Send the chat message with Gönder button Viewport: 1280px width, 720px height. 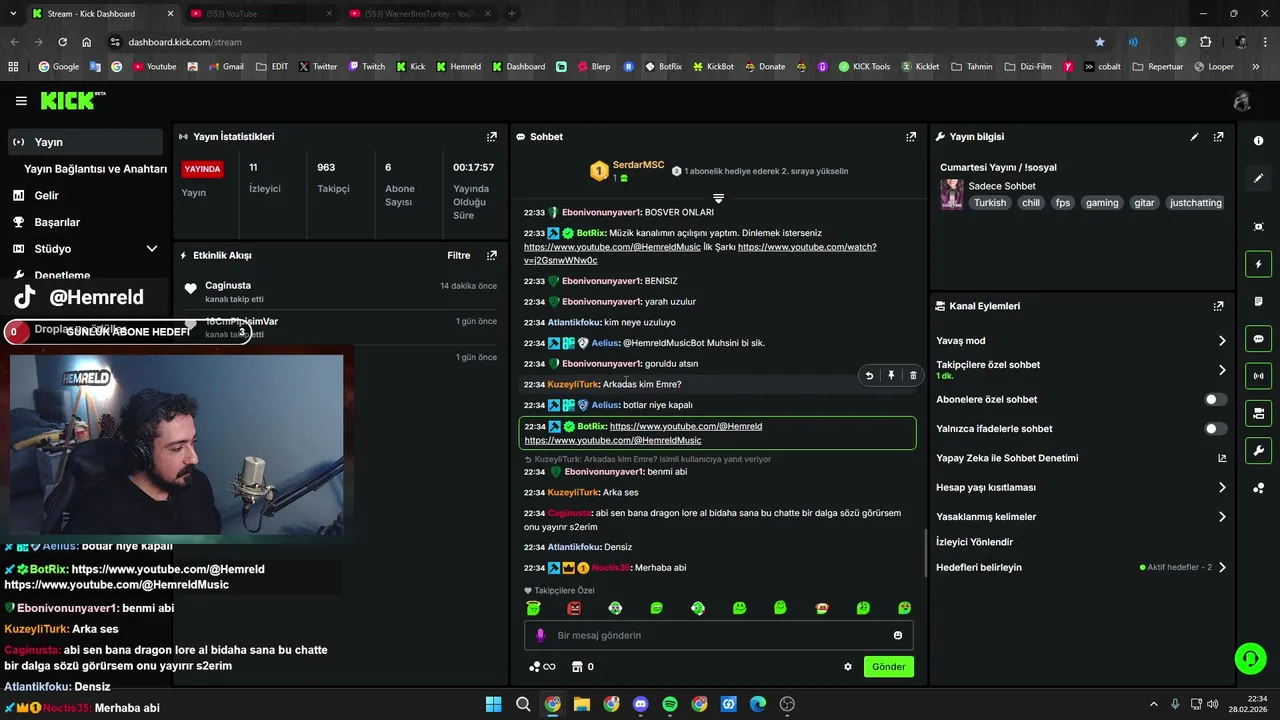point(888,667)
